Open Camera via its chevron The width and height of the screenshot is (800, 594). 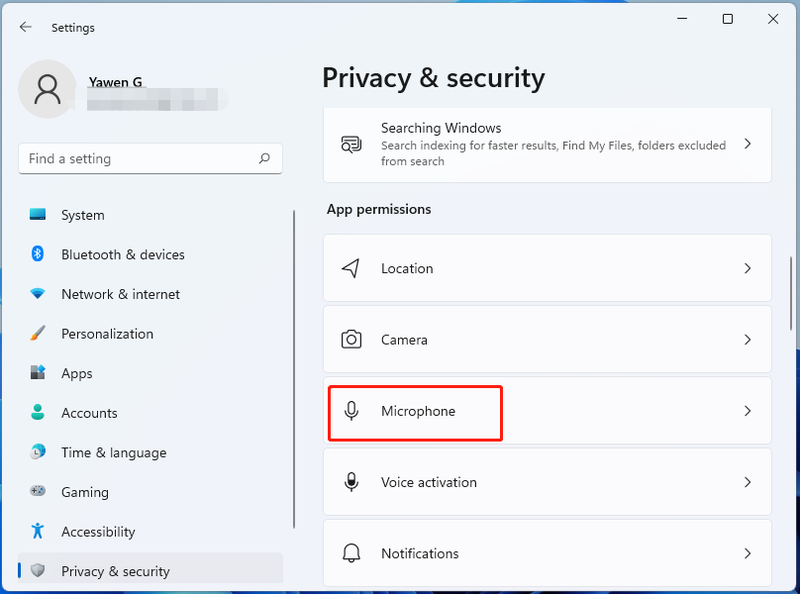click(747, 339)
